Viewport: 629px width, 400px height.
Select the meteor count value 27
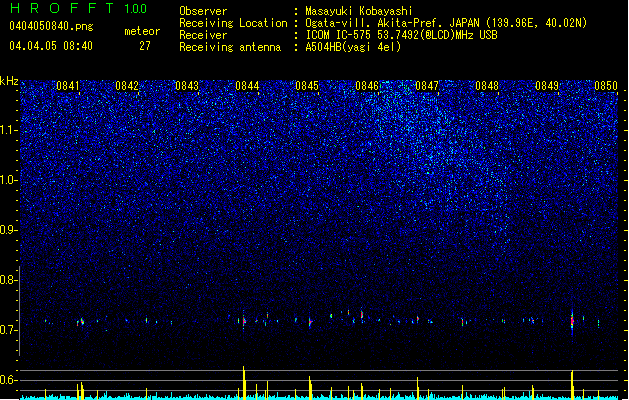145,46
